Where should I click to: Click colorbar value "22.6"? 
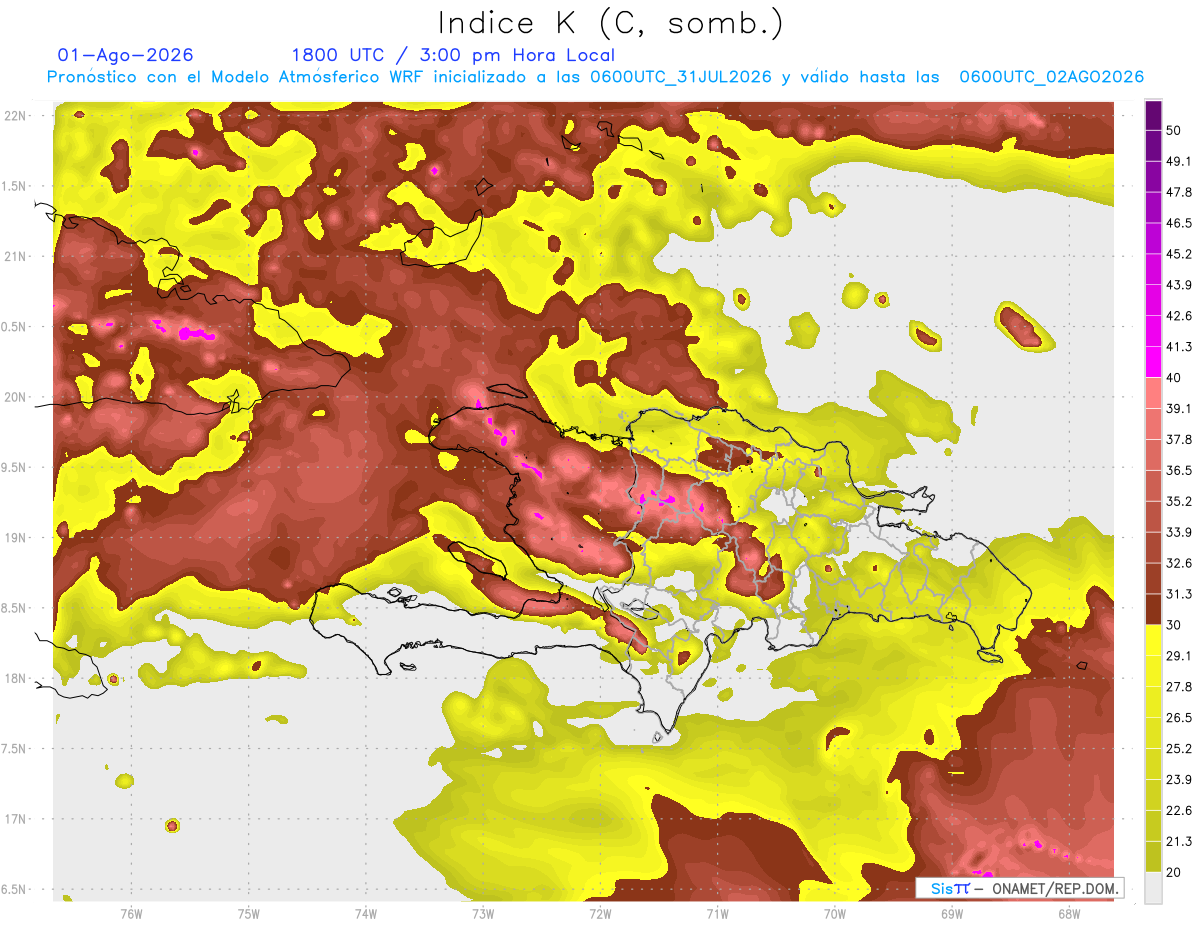[x=1179, y=810]
